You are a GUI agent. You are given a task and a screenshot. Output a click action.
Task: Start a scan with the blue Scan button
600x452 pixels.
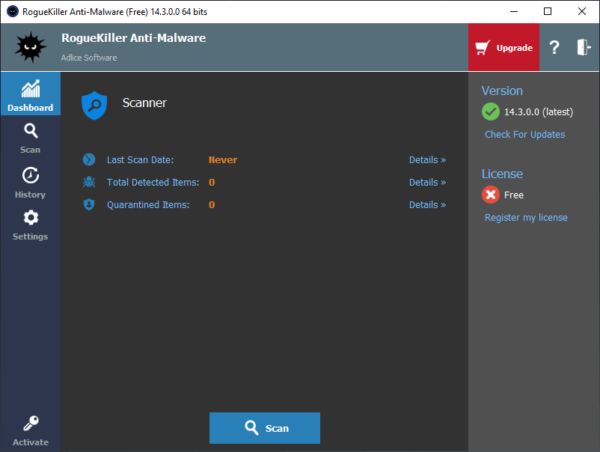[x=264, y=428]
